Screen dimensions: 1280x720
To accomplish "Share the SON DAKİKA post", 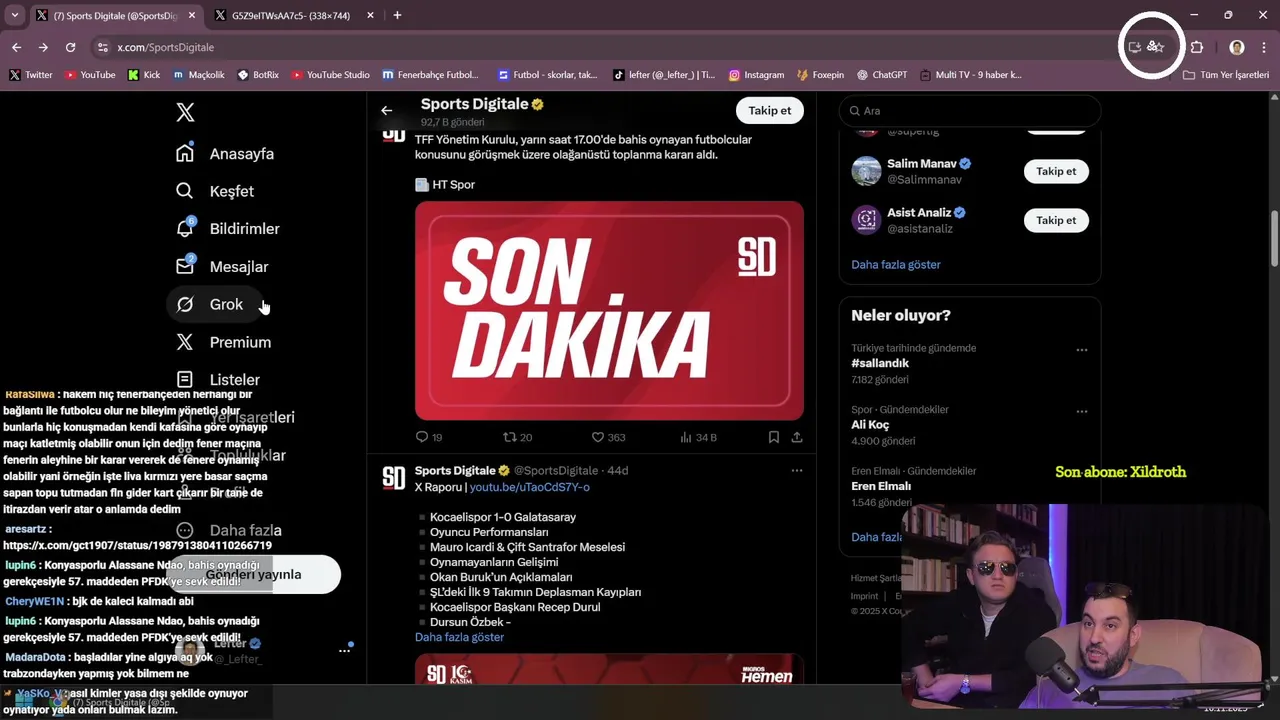I will pyautogui.click(x=797, y=437).
